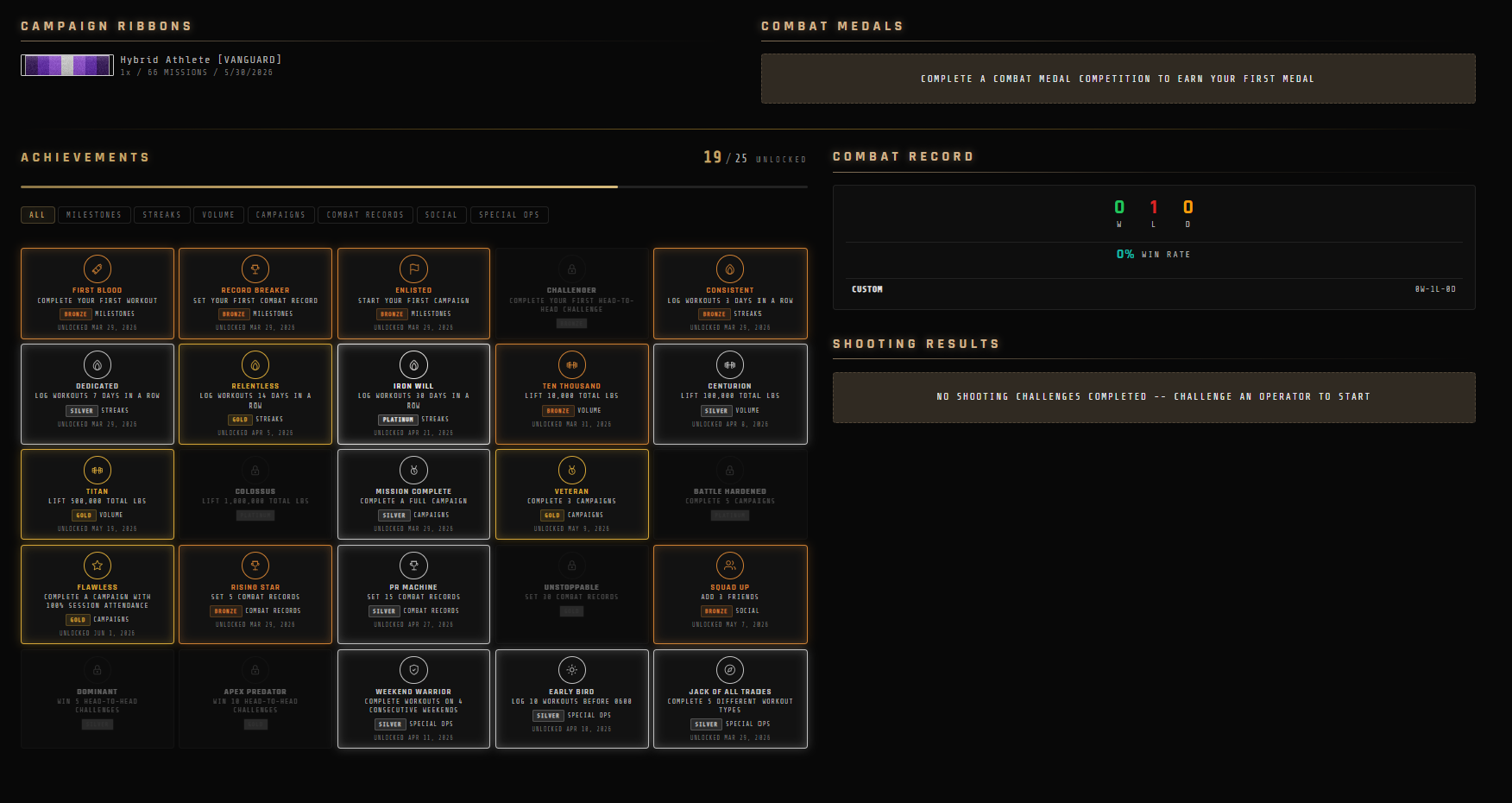Click the Centurion dumbbell icon
Viewport: 1512px width, 803px height.
pyautogui.click(x=730, y=365)
